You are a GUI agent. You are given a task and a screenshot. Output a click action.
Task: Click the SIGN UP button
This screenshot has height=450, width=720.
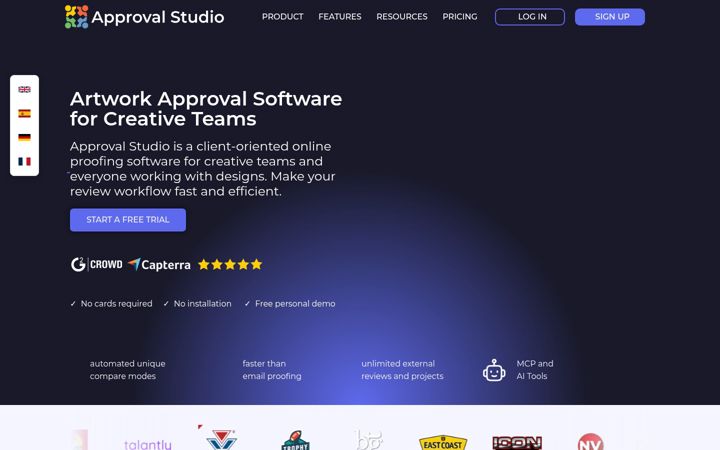point(610,17)
